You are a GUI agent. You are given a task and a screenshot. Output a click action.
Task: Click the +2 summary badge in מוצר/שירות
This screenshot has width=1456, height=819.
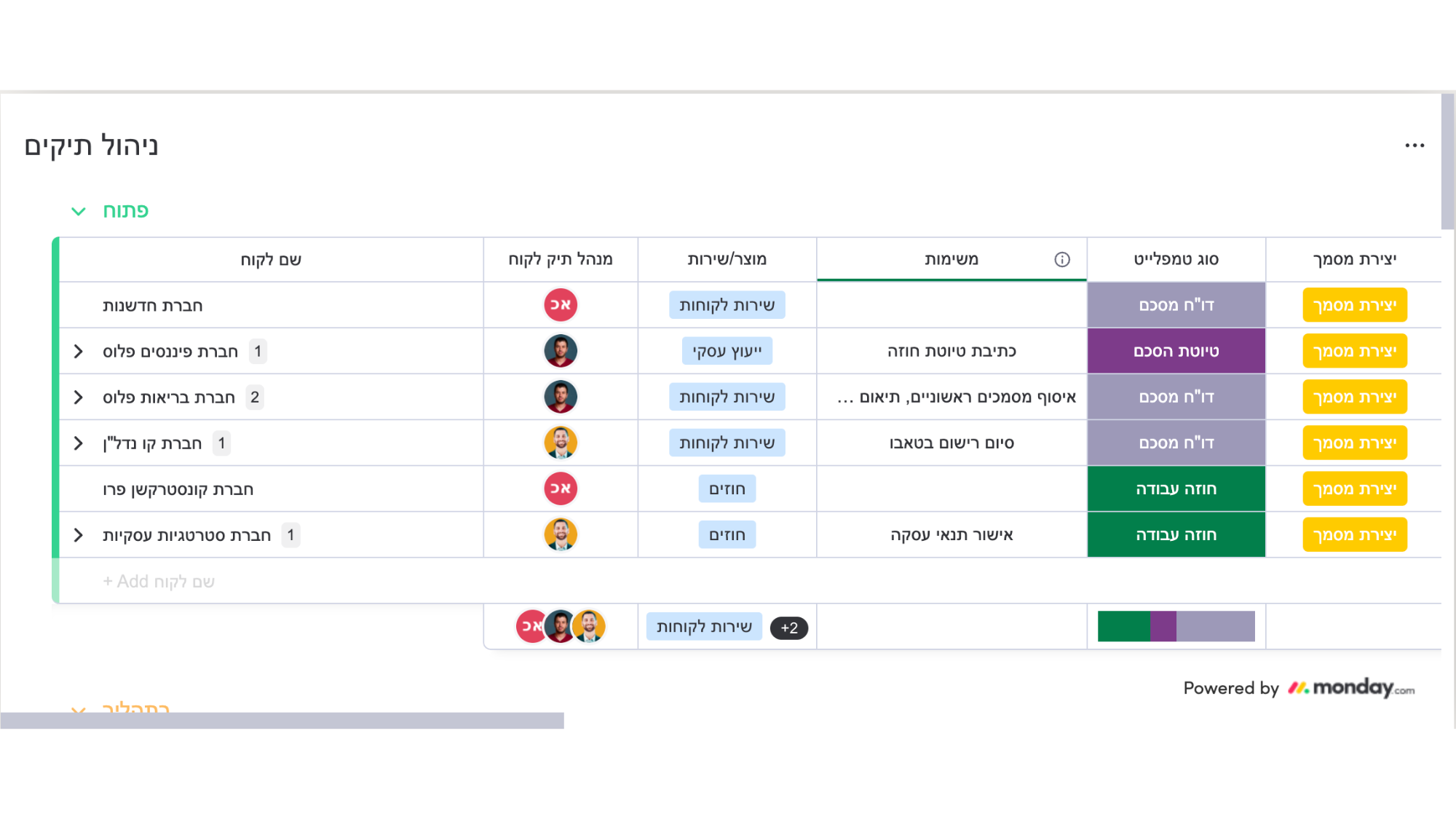click(x=788, y=628)
